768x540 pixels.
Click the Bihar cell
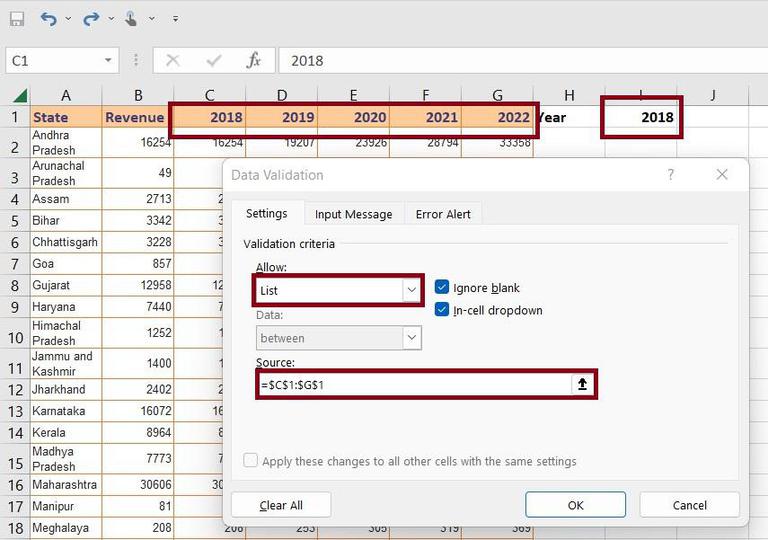(66, 221)
